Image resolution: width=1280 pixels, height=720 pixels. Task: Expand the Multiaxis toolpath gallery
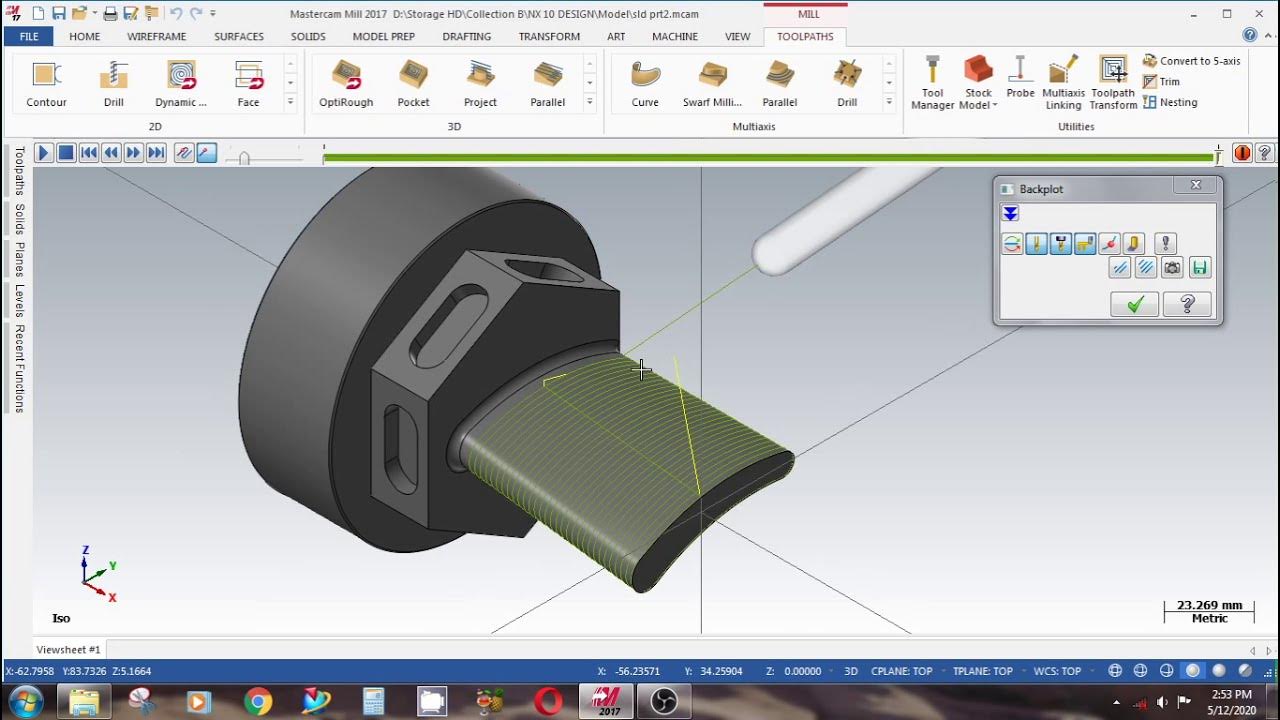(x=888, y=102)
